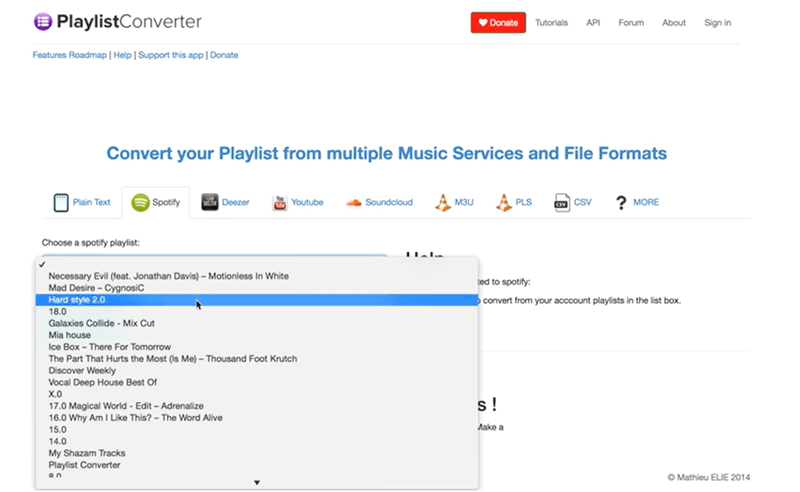The width and height of the screenshot is (800, 492).
Task: Choose the Soundcloud cloud icon
Action: 353,202
